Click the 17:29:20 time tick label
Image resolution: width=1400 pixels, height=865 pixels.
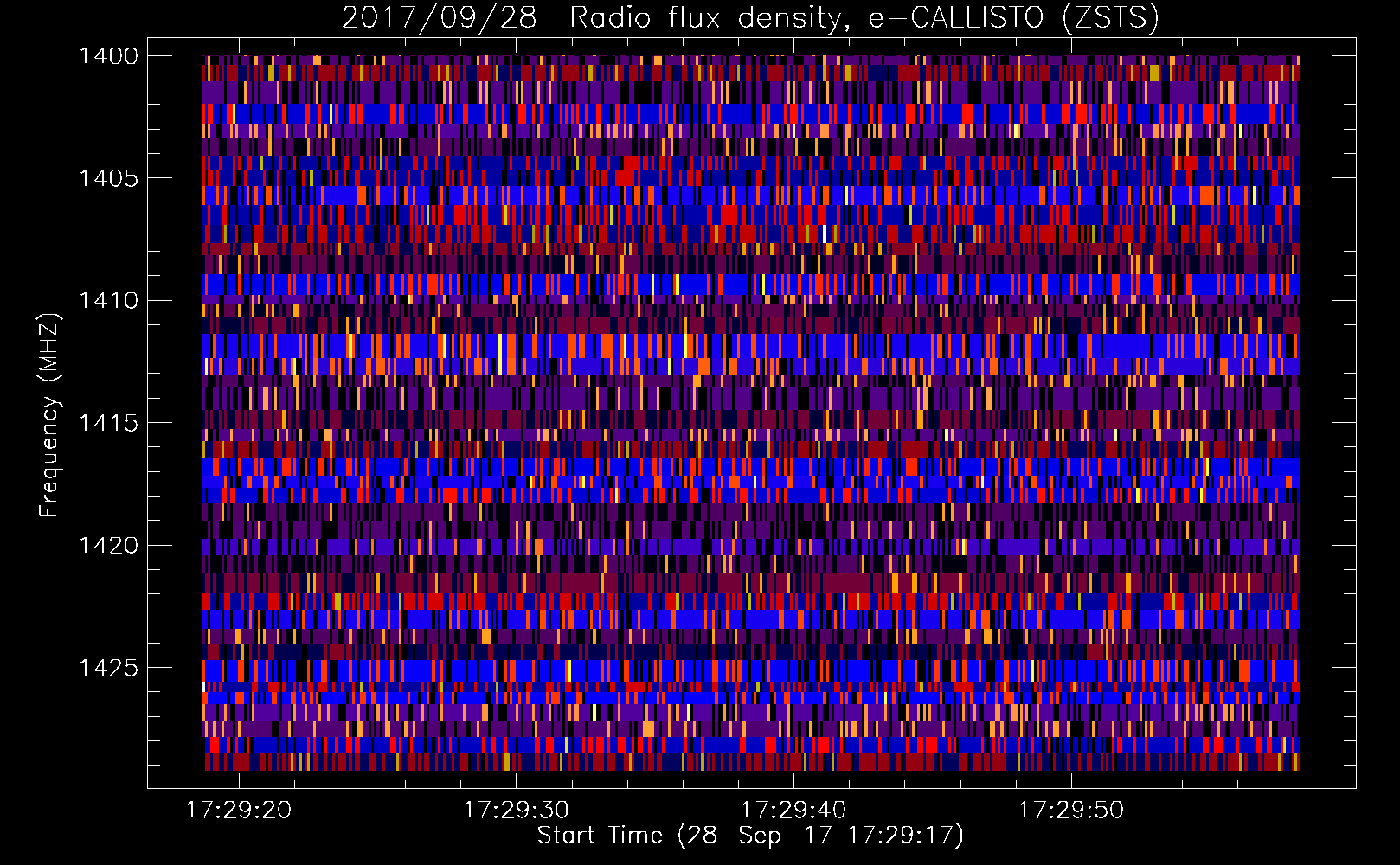(x=239, y=811)
